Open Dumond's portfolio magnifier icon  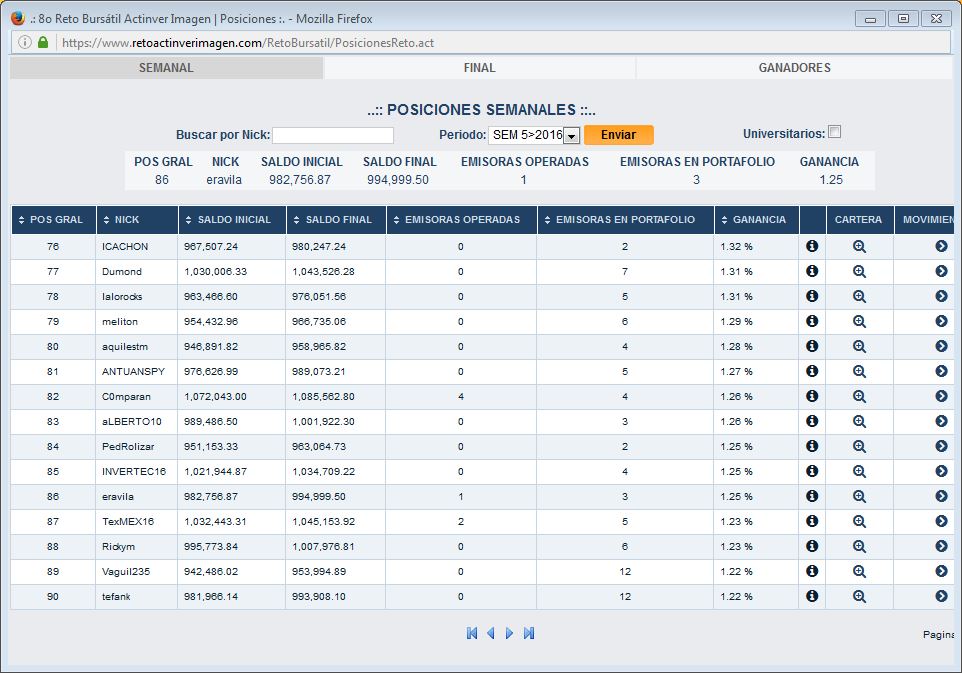point(859,271)
